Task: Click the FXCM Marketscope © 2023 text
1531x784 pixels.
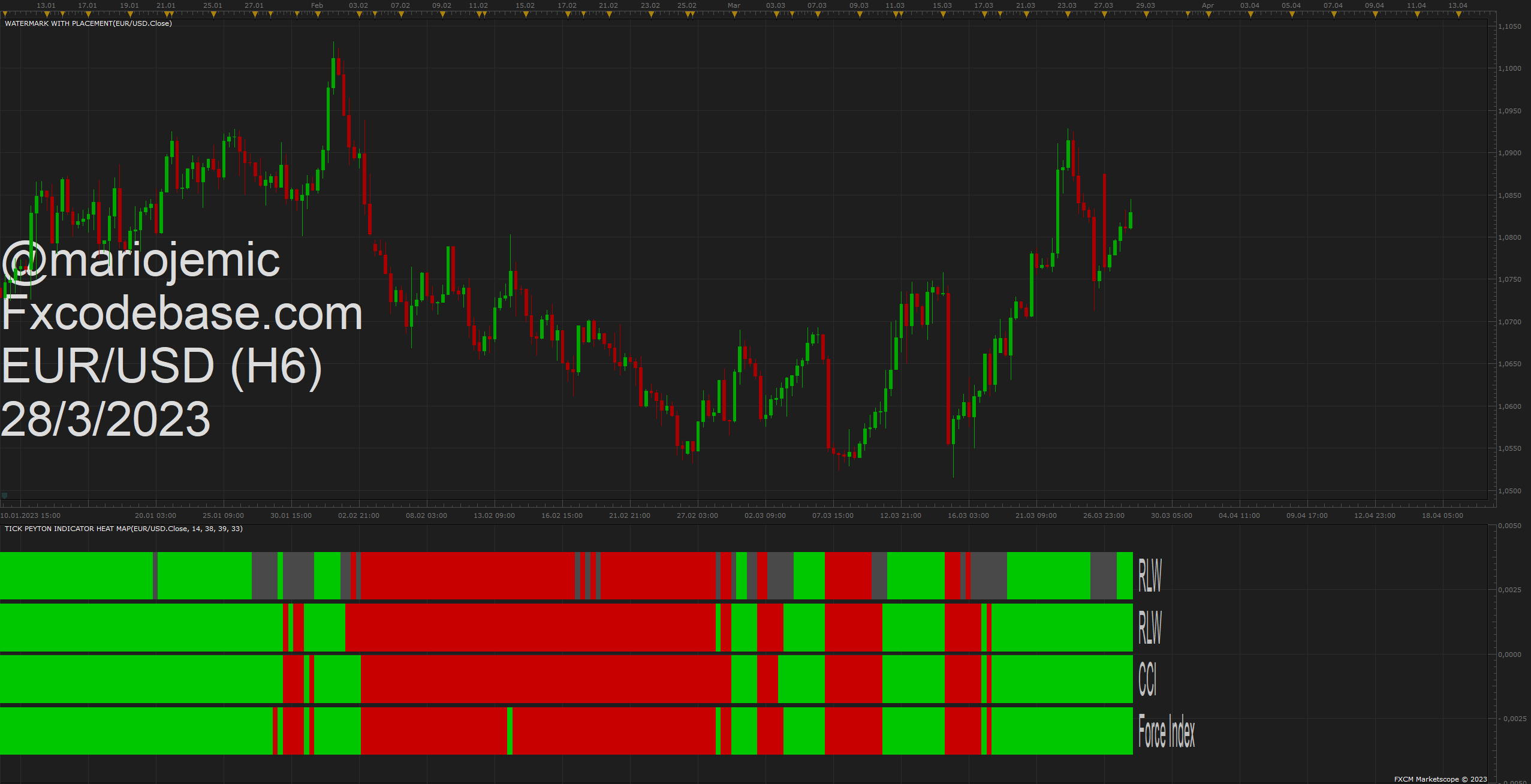Action: [1440, 779]
